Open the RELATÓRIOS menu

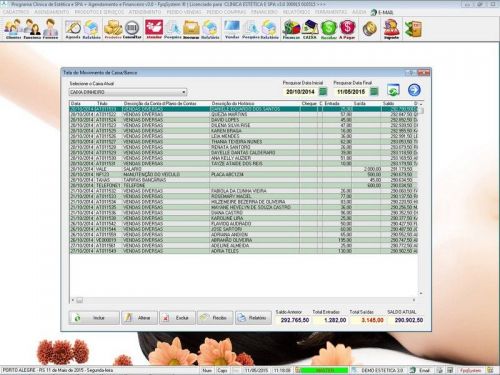click(297, 12)
